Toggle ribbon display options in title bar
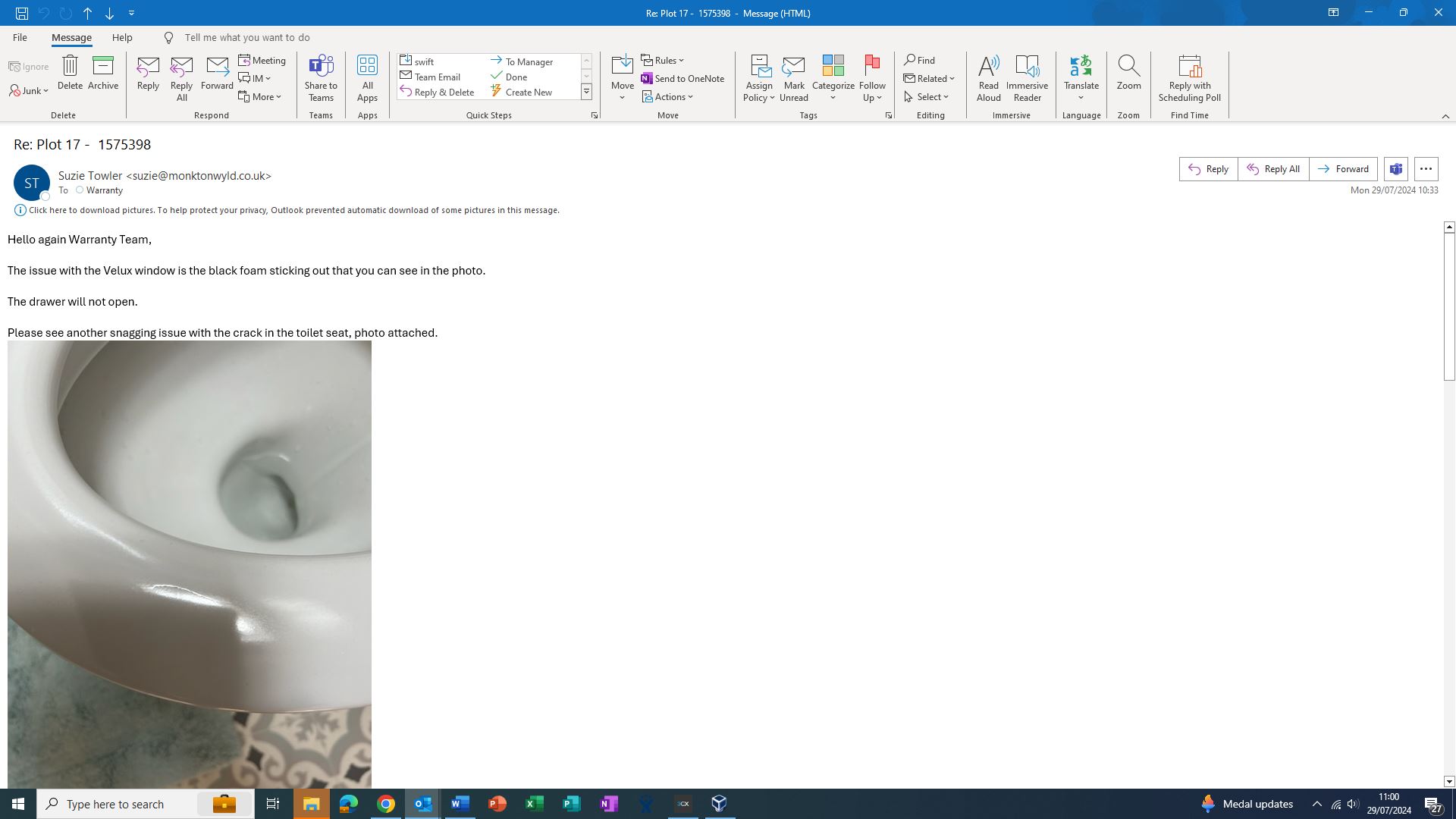 click(1332, 13)
